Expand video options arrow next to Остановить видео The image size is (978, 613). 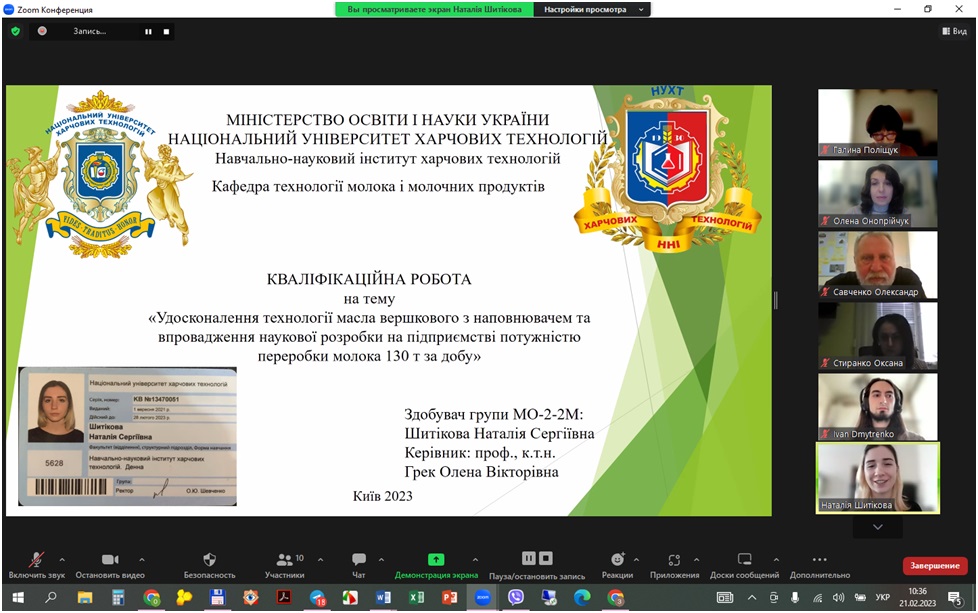point(142,559)
